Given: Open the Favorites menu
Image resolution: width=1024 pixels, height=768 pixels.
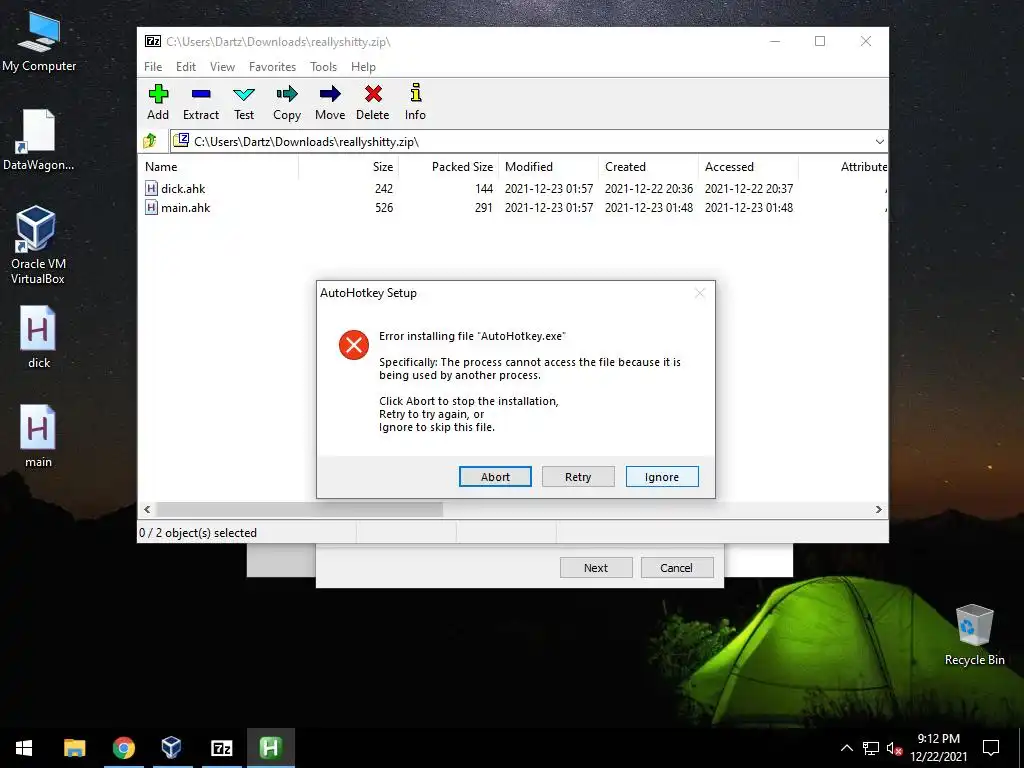Looking at the screenshot, I should (x=272, y=67).
